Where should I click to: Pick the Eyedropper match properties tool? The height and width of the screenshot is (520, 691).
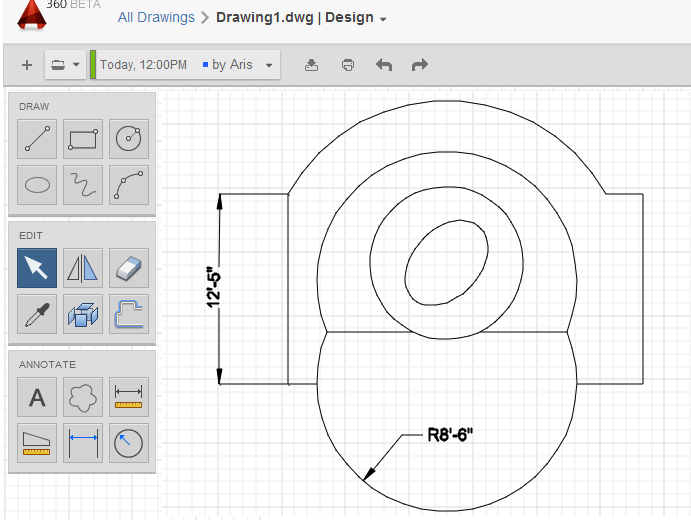pyautogui.click(x=37, y=313)
